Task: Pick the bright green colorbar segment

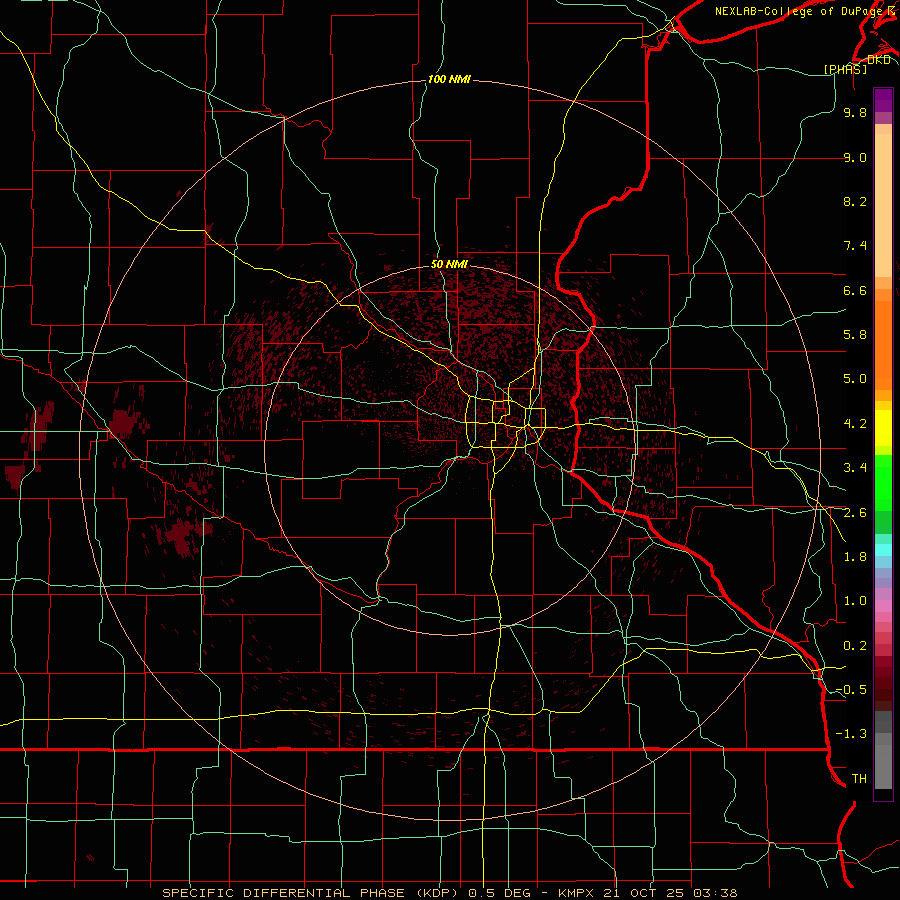Action: coord(883,483)
